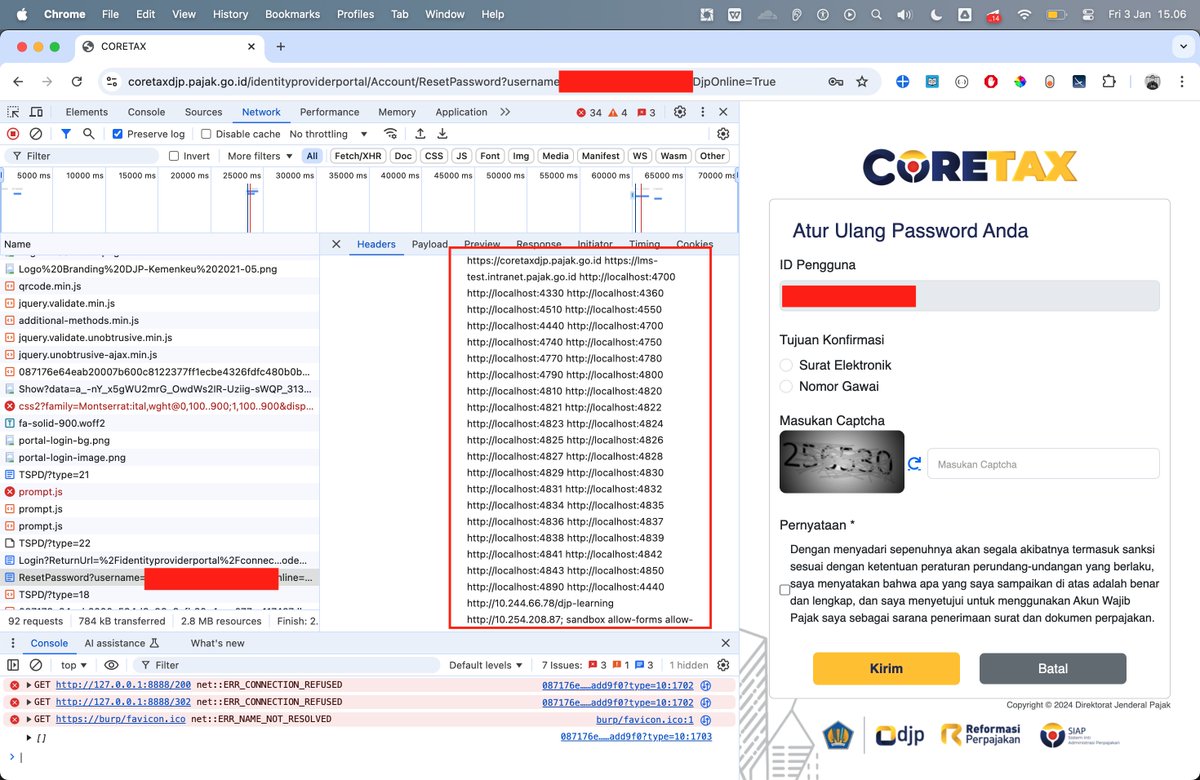Toggle device toolbar icon in DevTools

tap(38, 112)
